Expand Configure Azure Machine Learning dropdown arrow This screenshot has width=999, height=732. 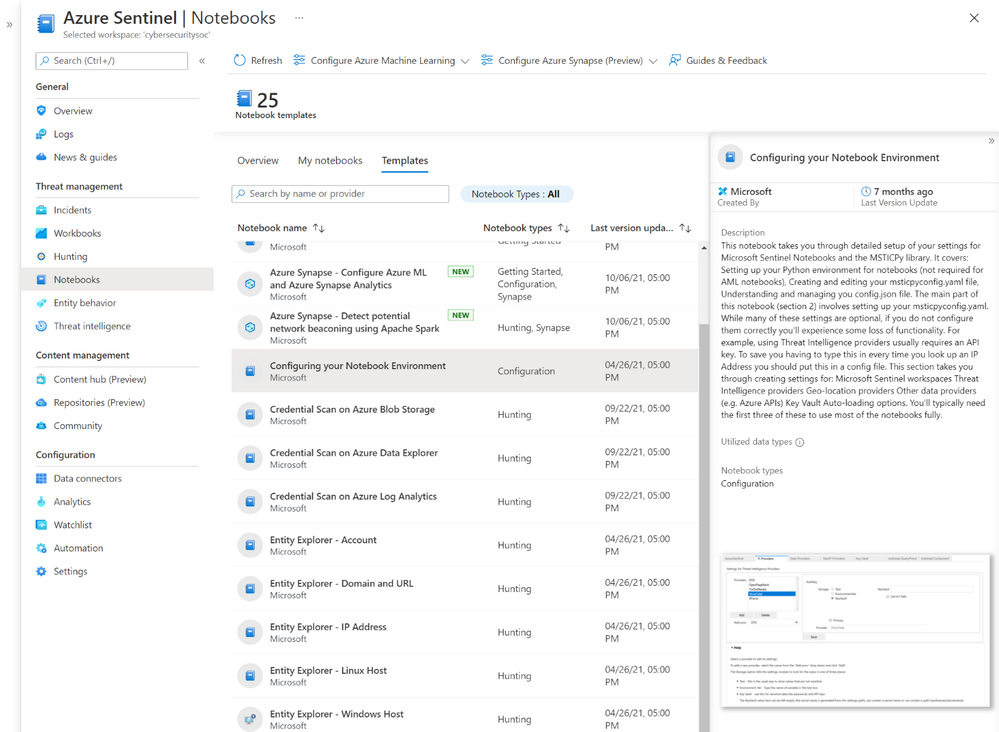(465, 61)
